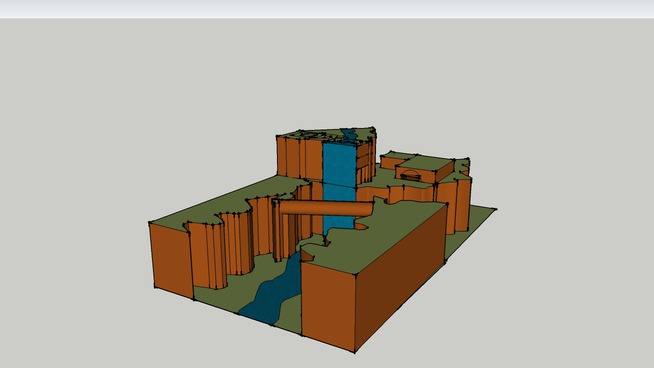Select the tall brown tower left wall
The width and height of the screenshot is (654, 368).
299,159
